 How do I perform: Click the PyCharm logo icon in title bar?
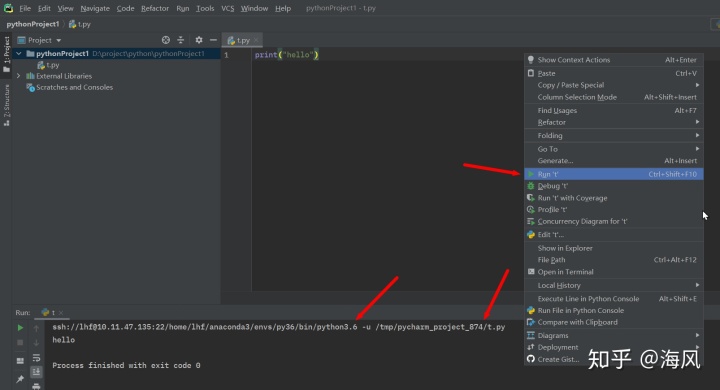pos(8,8)
